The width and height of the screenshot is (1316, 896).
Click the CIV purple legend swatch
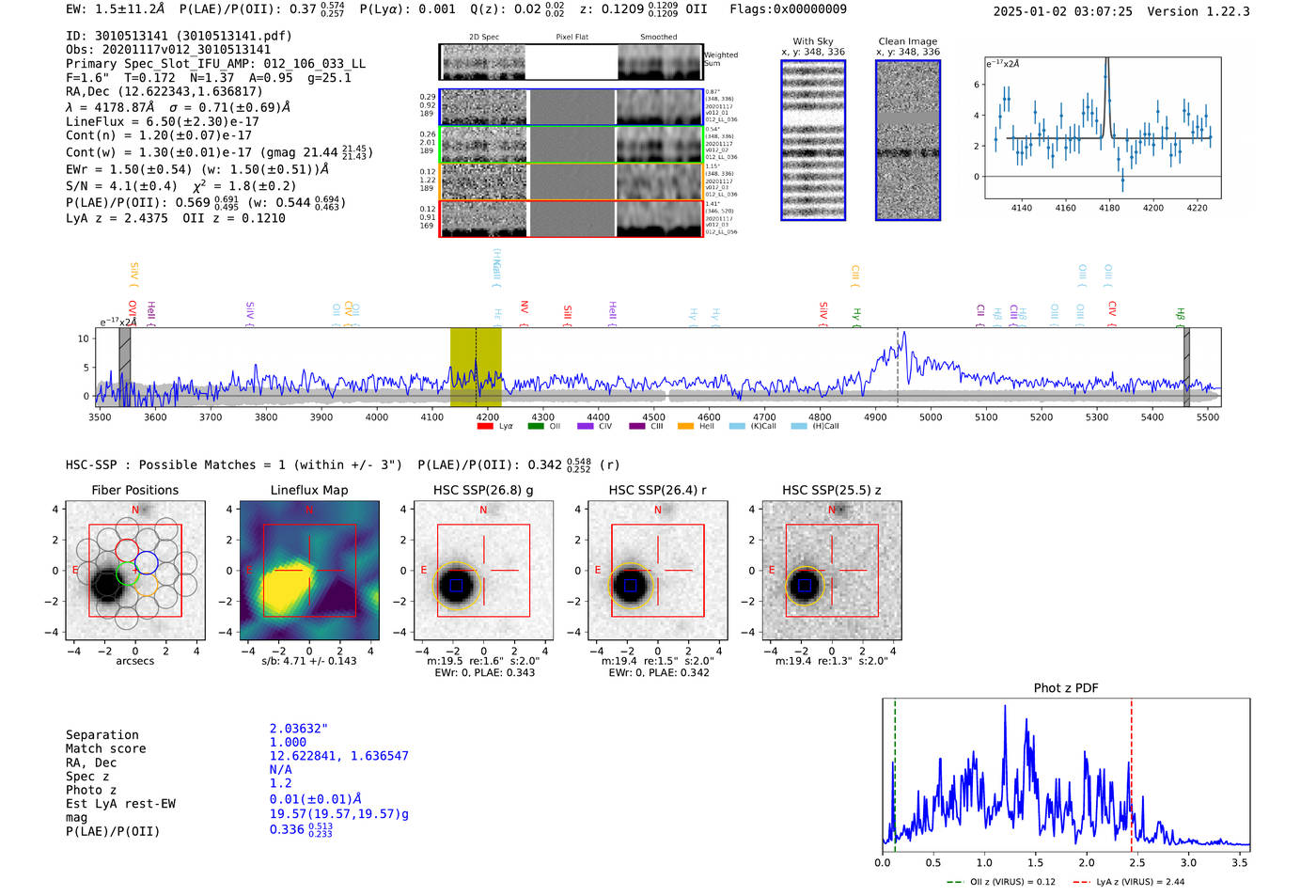pos(586,426)
